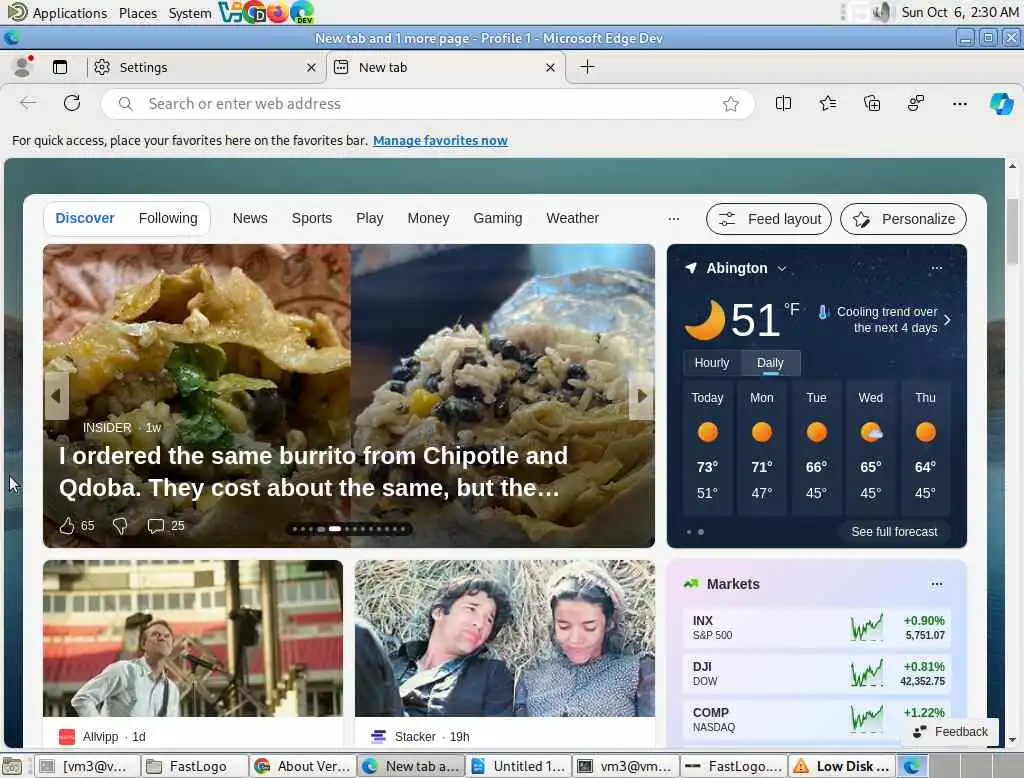
Task: Like the burrito story thumbs up
Action: [67, 526]
